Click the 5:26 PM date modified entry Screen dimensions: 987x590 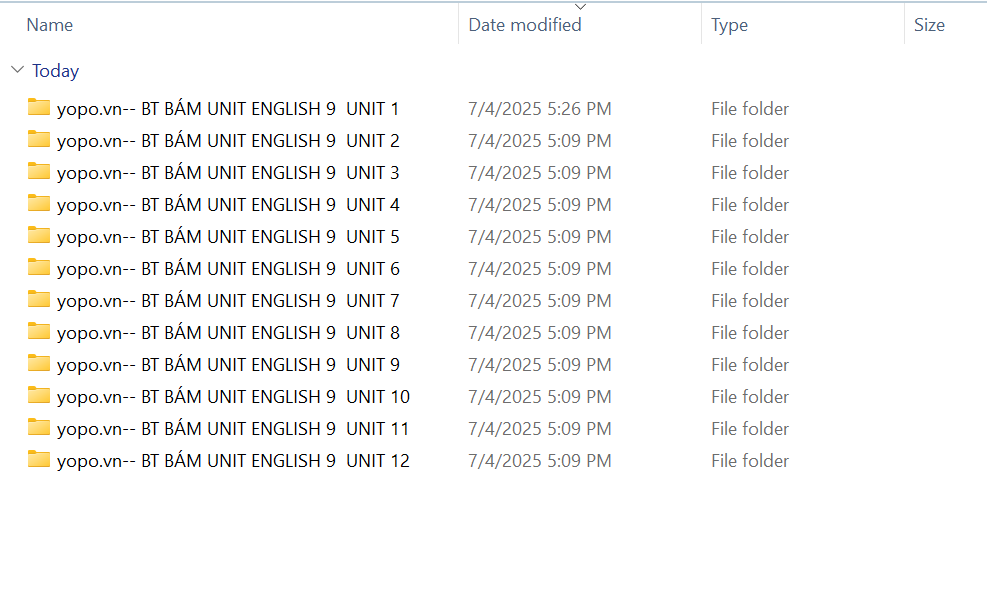point(540,108)
